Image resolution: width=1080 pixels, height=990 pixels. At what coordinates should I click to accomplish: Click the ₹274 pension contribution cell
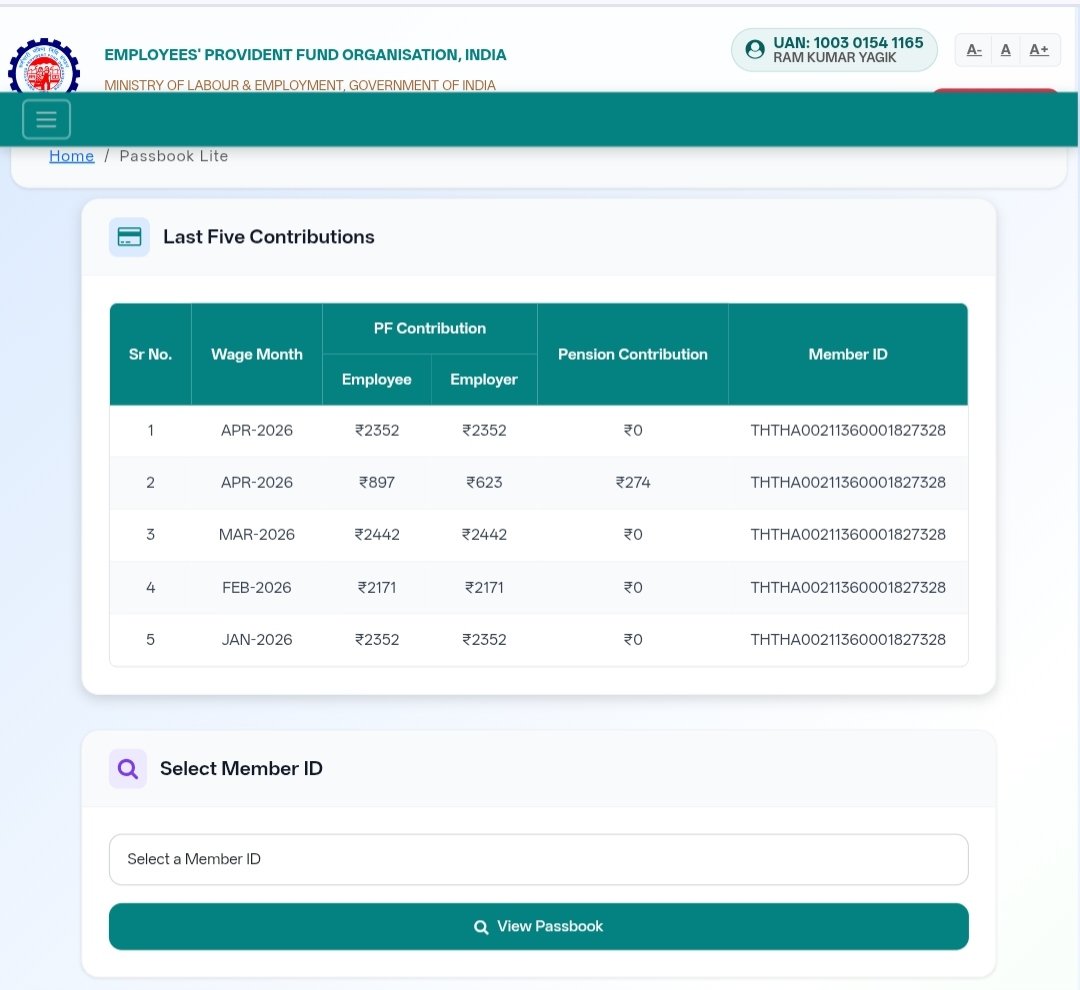point(633,482)
